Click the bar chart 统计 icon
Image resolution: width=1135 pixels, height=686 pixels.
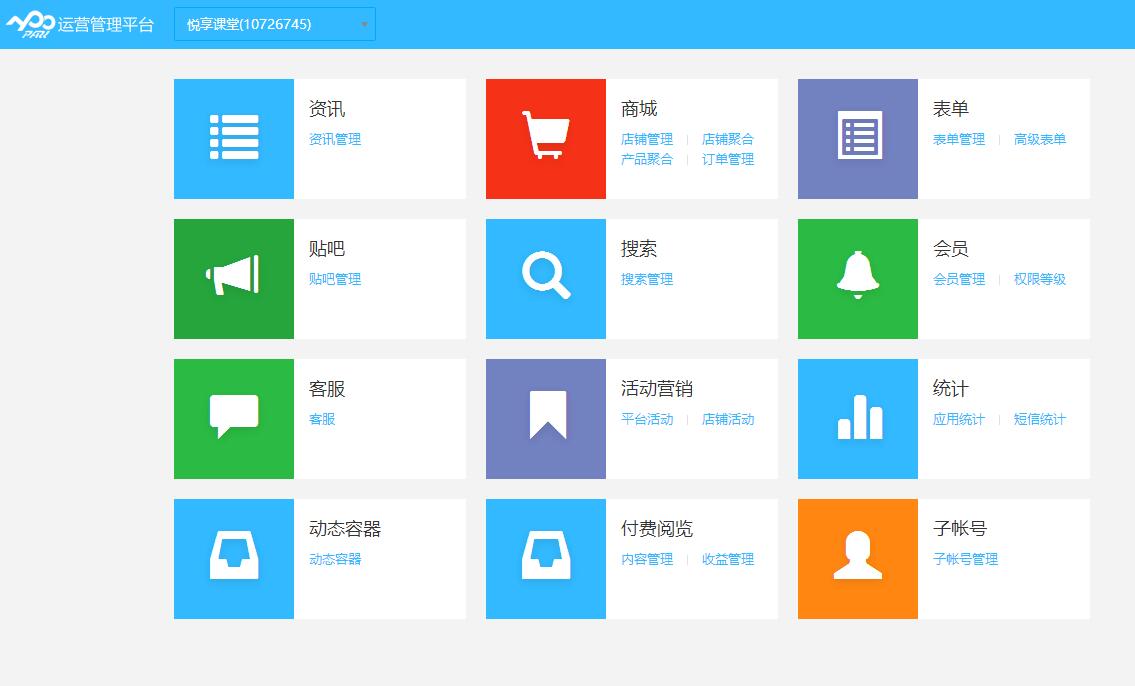coord(858,418)
